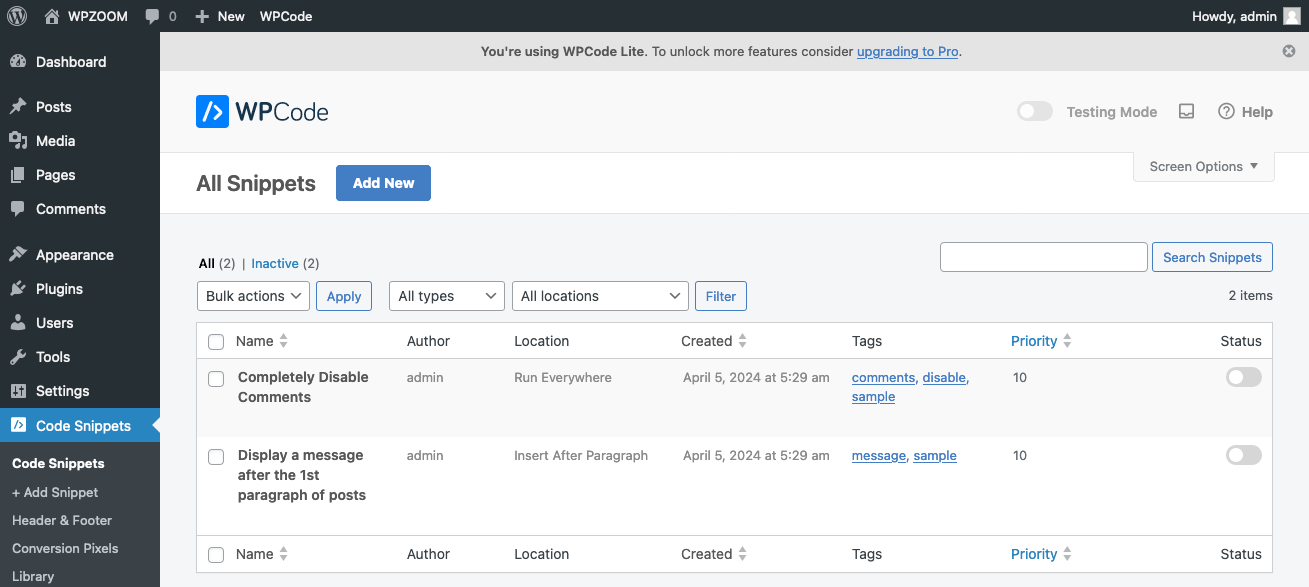
Task: Click the WordPress logo in admin bar
Action: 16,16
